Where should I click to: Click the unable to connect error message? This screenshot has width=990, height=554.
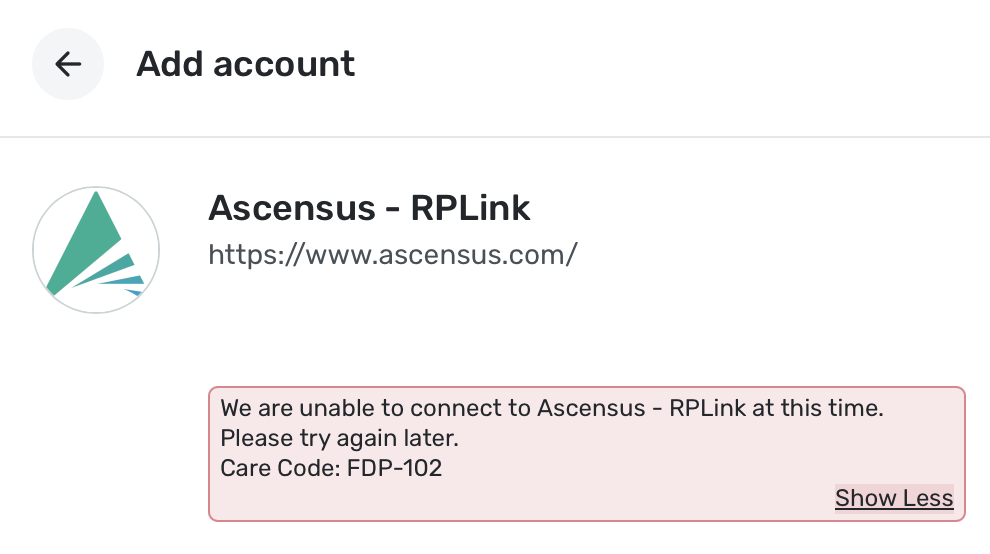pyautogui.click(x=553, y=409)
